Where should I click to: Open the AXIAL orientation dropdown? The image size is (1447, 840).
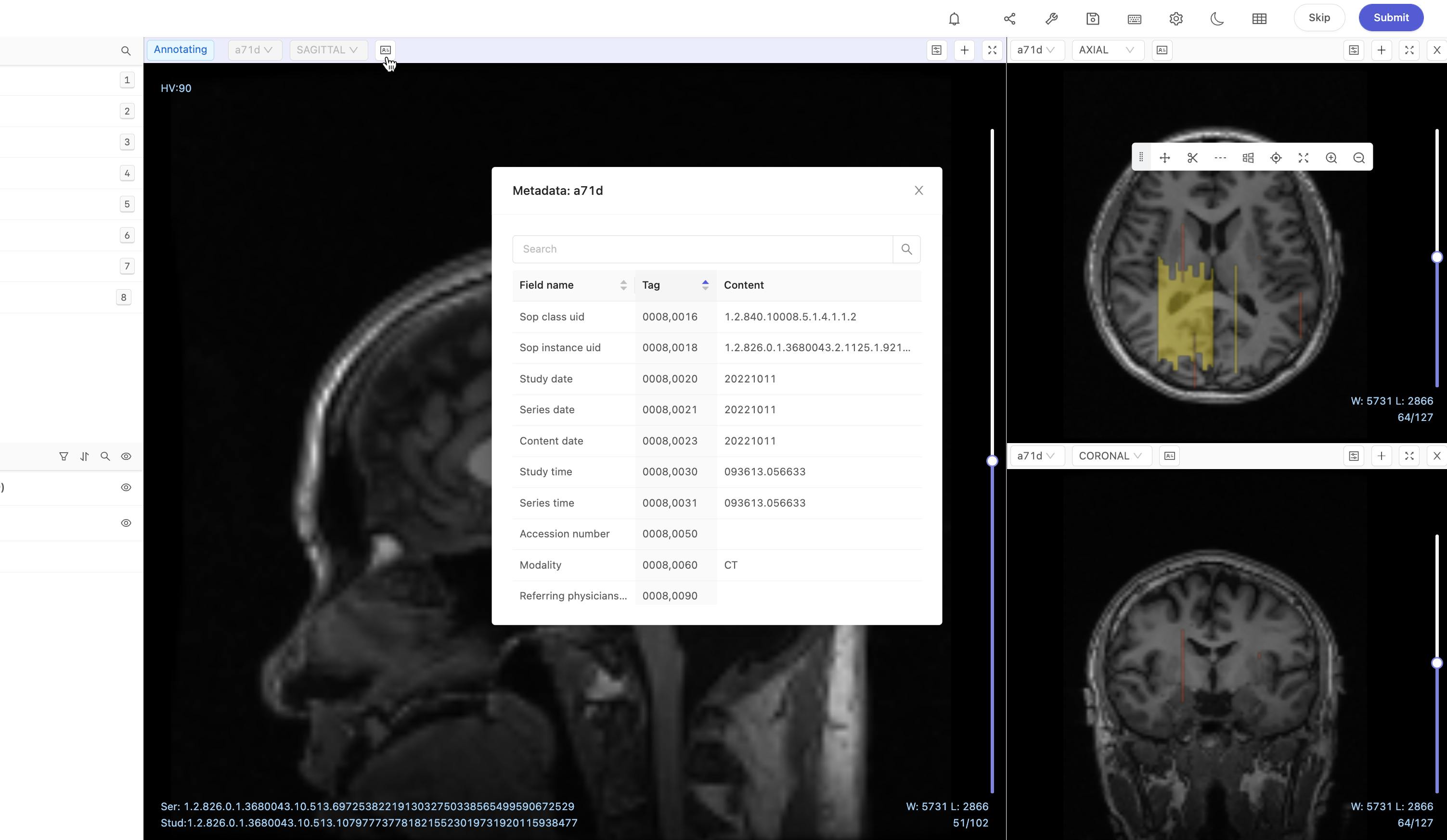coord(1107,50)
